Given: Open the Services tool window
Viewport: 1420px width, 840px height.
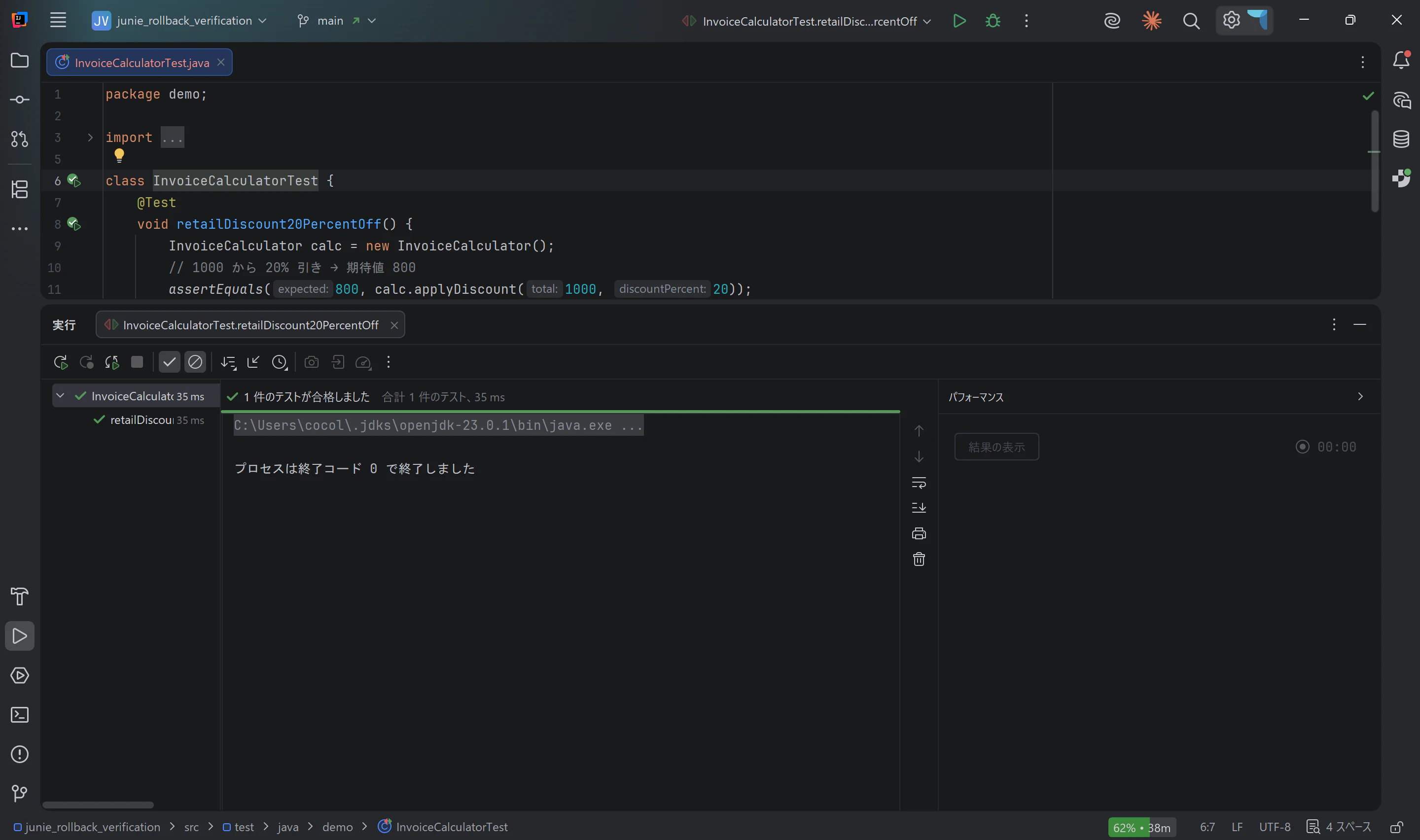Looking at the screenshot, I should click(x=20, y=675).
